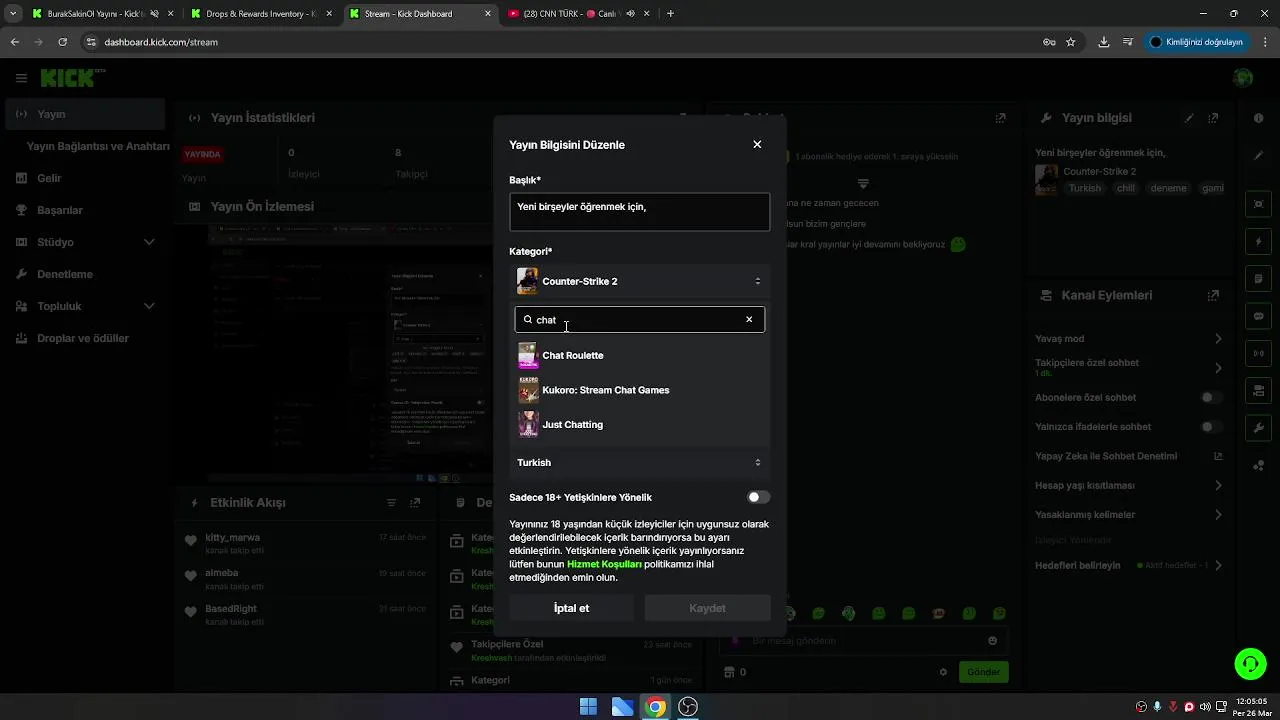Open chat settings gear icon

(x=943, y=672)
